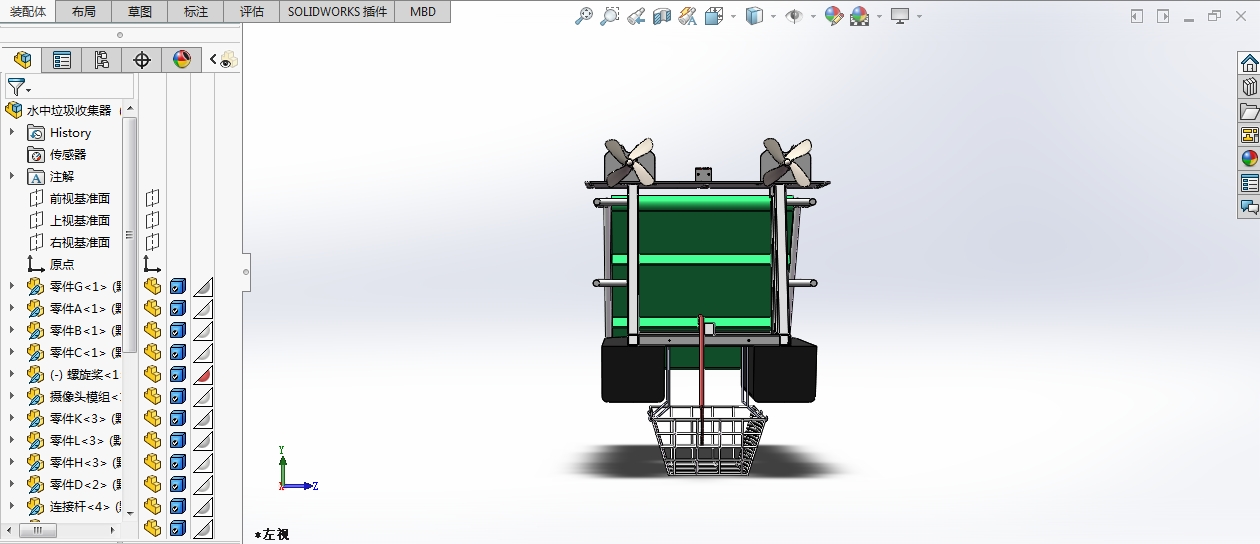Viewport: 1260px width, 544px height.
Task: Click the Display Style icon
Action: pos(756,16)
